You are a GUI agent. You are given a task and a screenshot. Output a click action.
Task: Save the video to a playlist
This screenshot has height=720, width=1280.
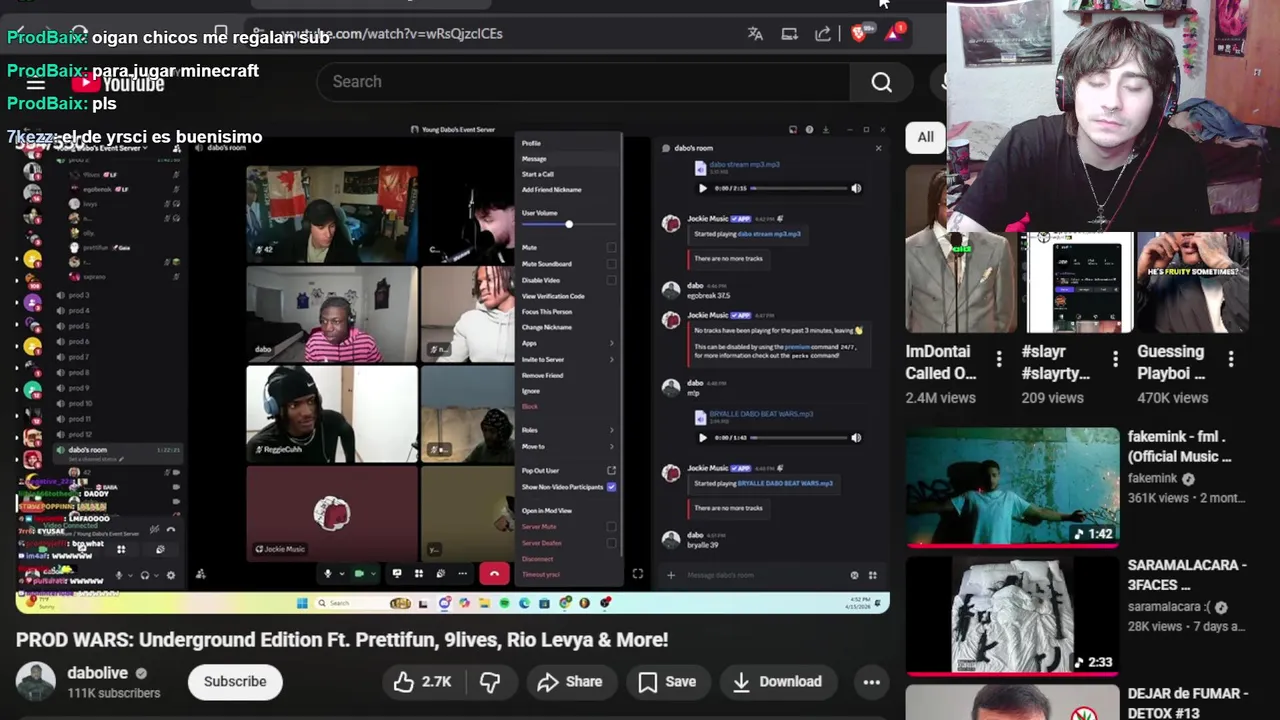pyautogui.click(x=667, y=682)
